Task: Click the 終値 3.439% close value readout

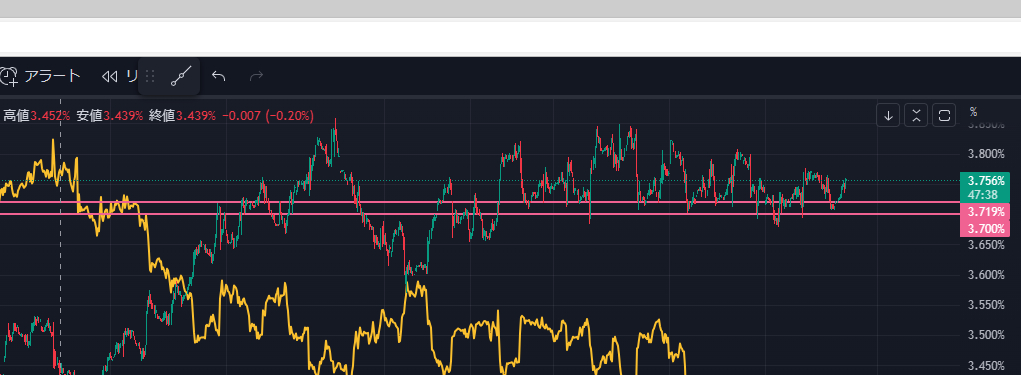Action: click(x=182, y=116)
